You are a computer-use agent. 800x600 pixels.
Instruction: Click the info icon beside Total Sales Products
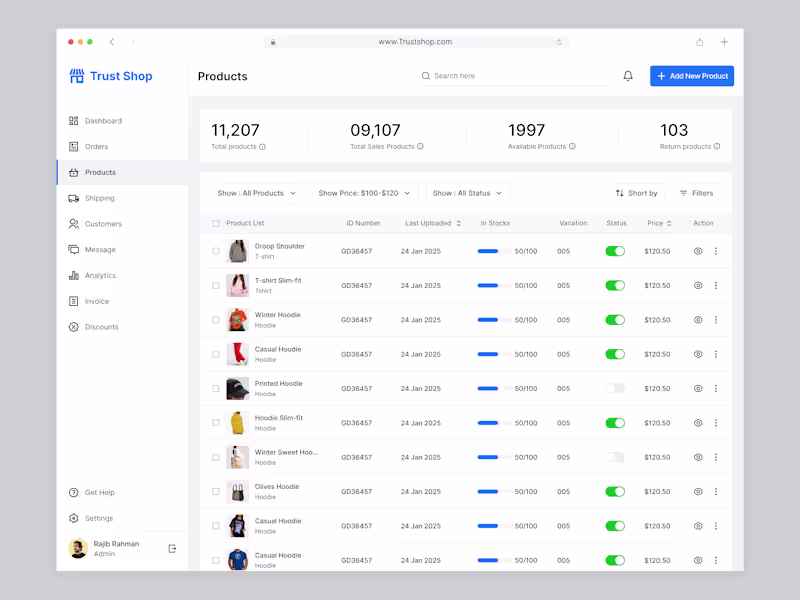click(420, 146)
